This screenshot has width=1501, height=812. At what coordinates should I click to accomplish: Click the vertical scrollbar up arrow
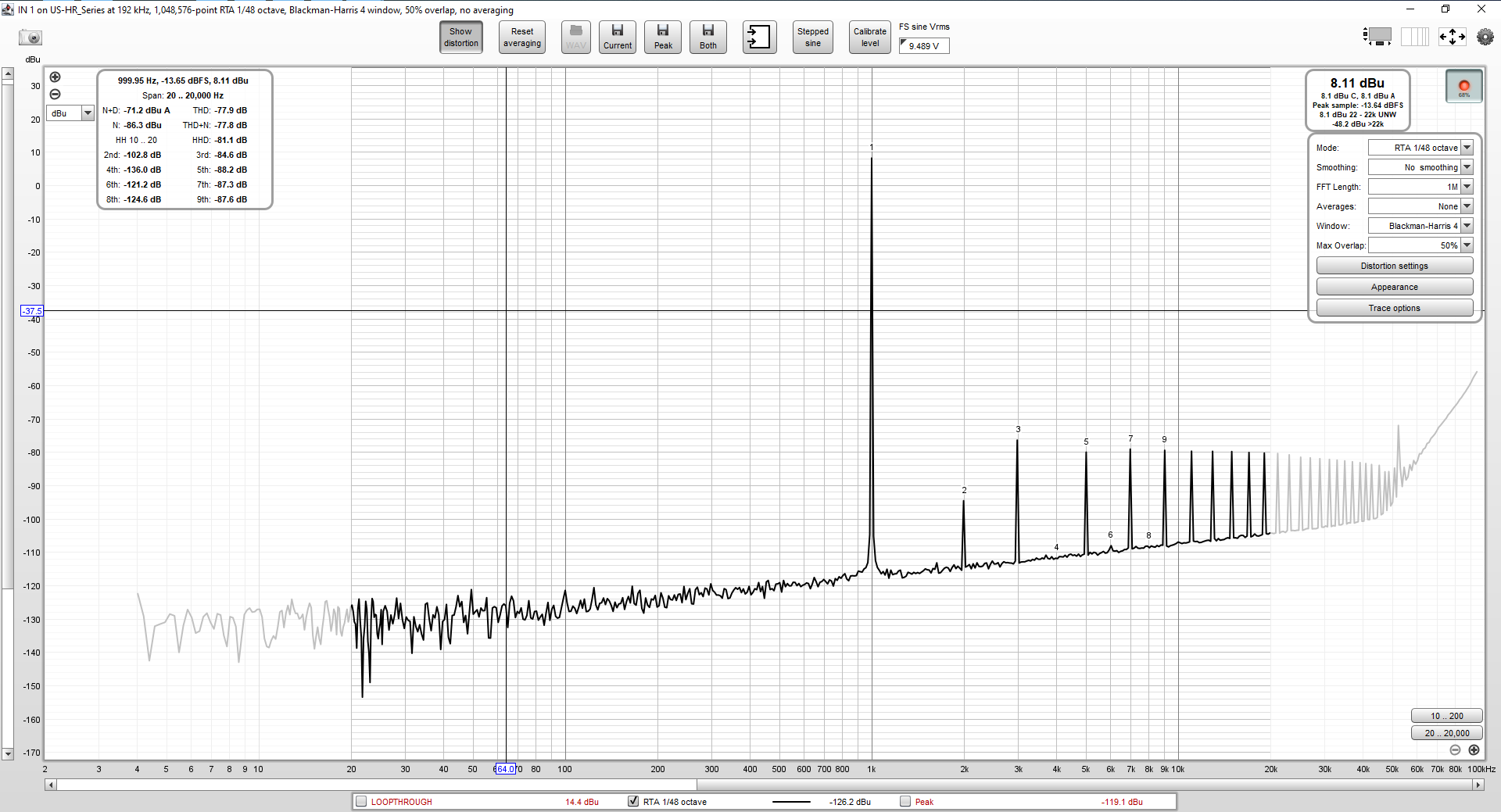pos(8,74)
